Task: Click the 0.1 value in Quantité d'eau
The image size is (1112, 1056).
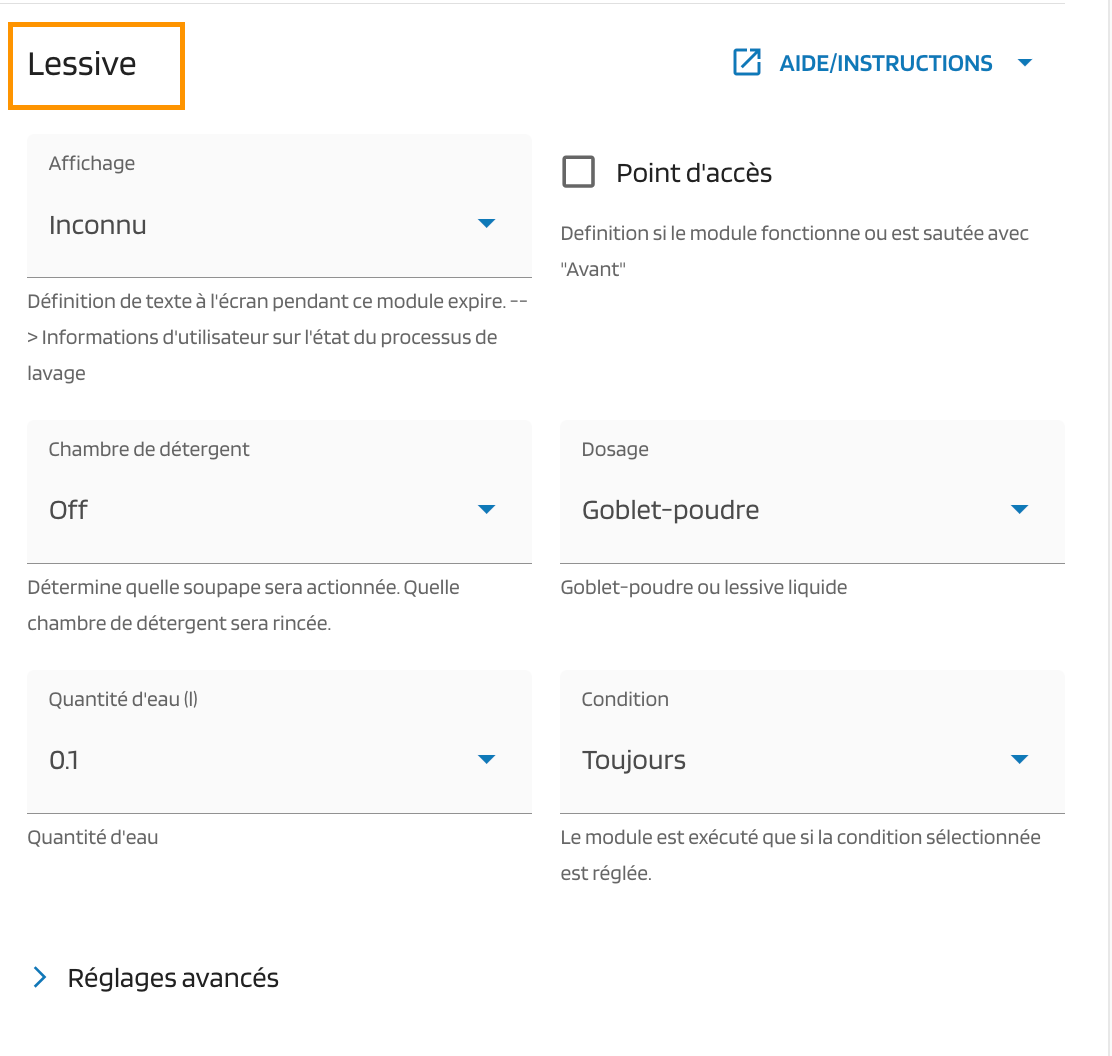Action: coord(64,760)
